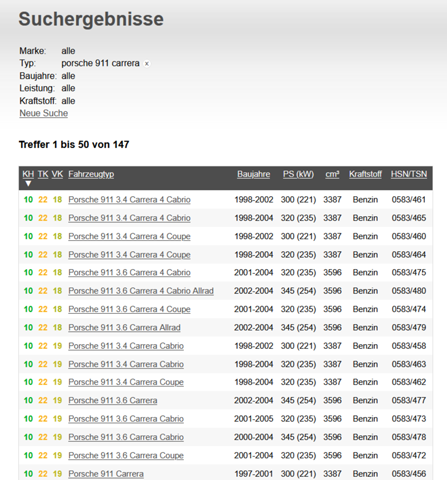
Task: Sort results by Fahrzeugtyp header
Action: point(91,174)
